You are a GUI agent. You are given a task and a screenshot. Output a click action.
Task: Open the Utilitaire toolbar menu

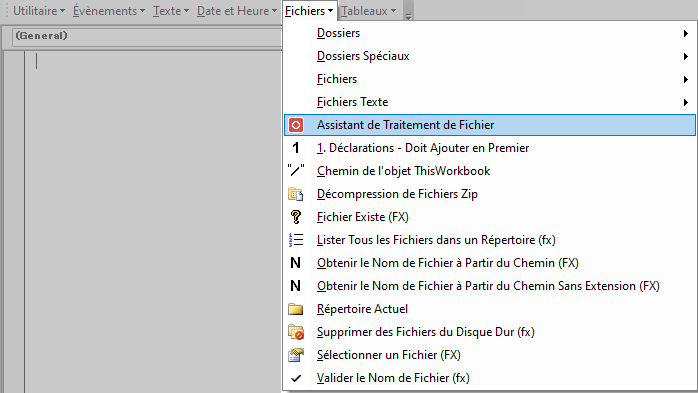[x=39, y=11]
